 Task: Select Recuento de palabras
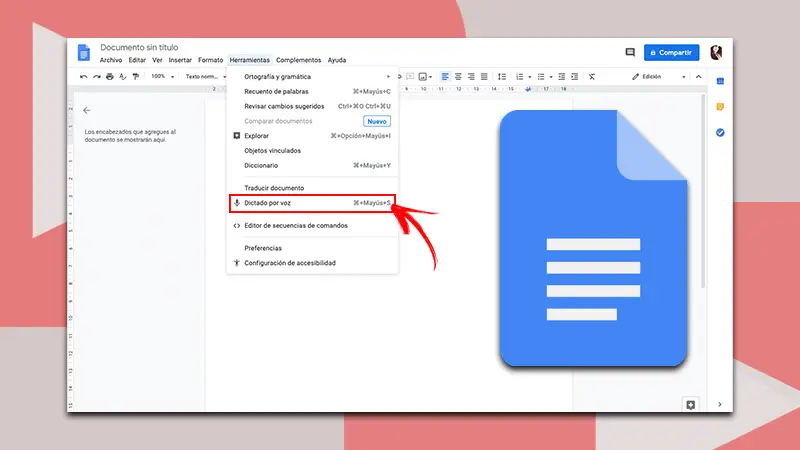click(x=312, y=91)
